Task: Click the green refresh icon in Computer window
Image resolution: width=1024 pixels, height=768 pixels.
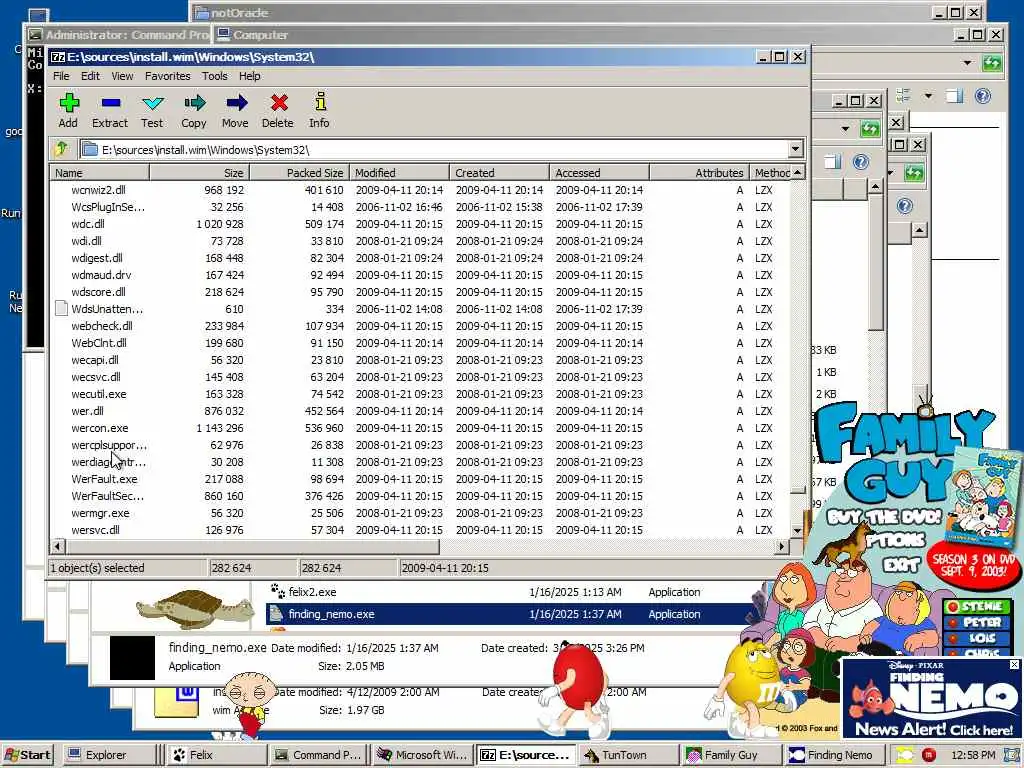Action: [x=992, y=63]
